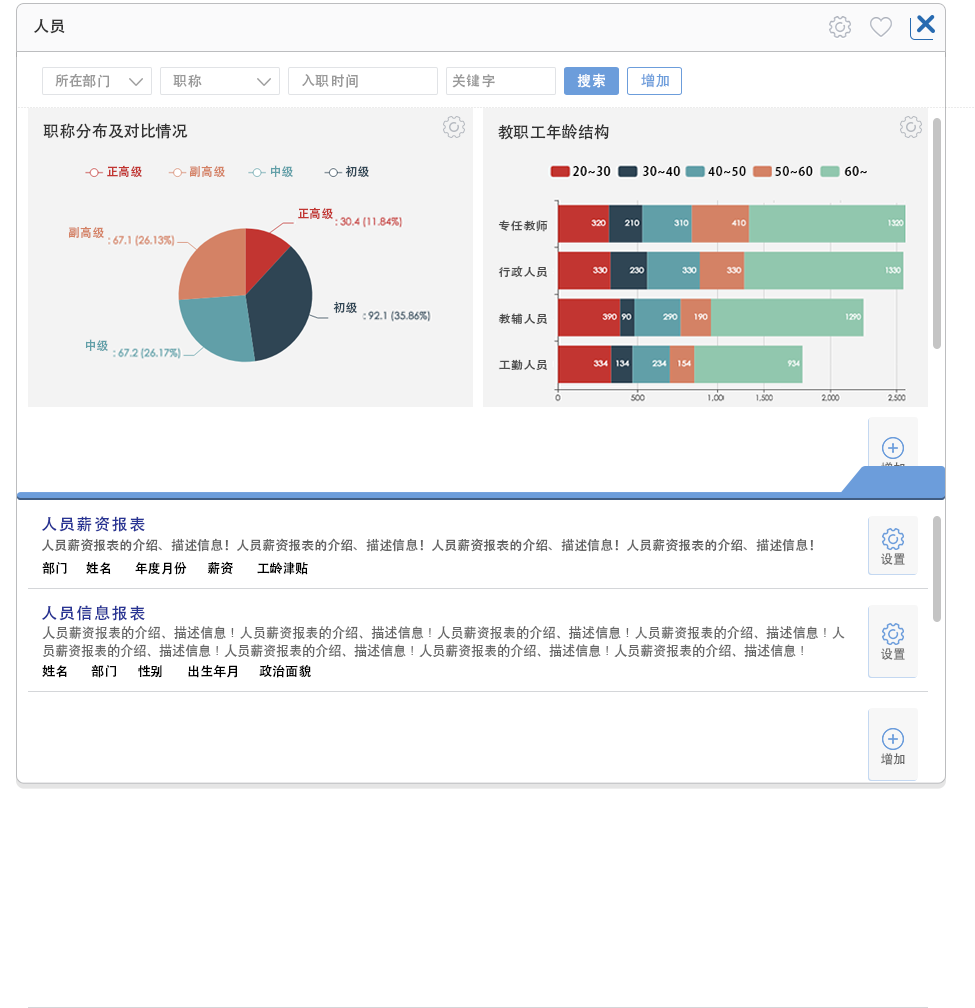Toggle 初级 legend series in pie chart
Viewport: 975px width, 1008px height.
[x=347, y=172]
